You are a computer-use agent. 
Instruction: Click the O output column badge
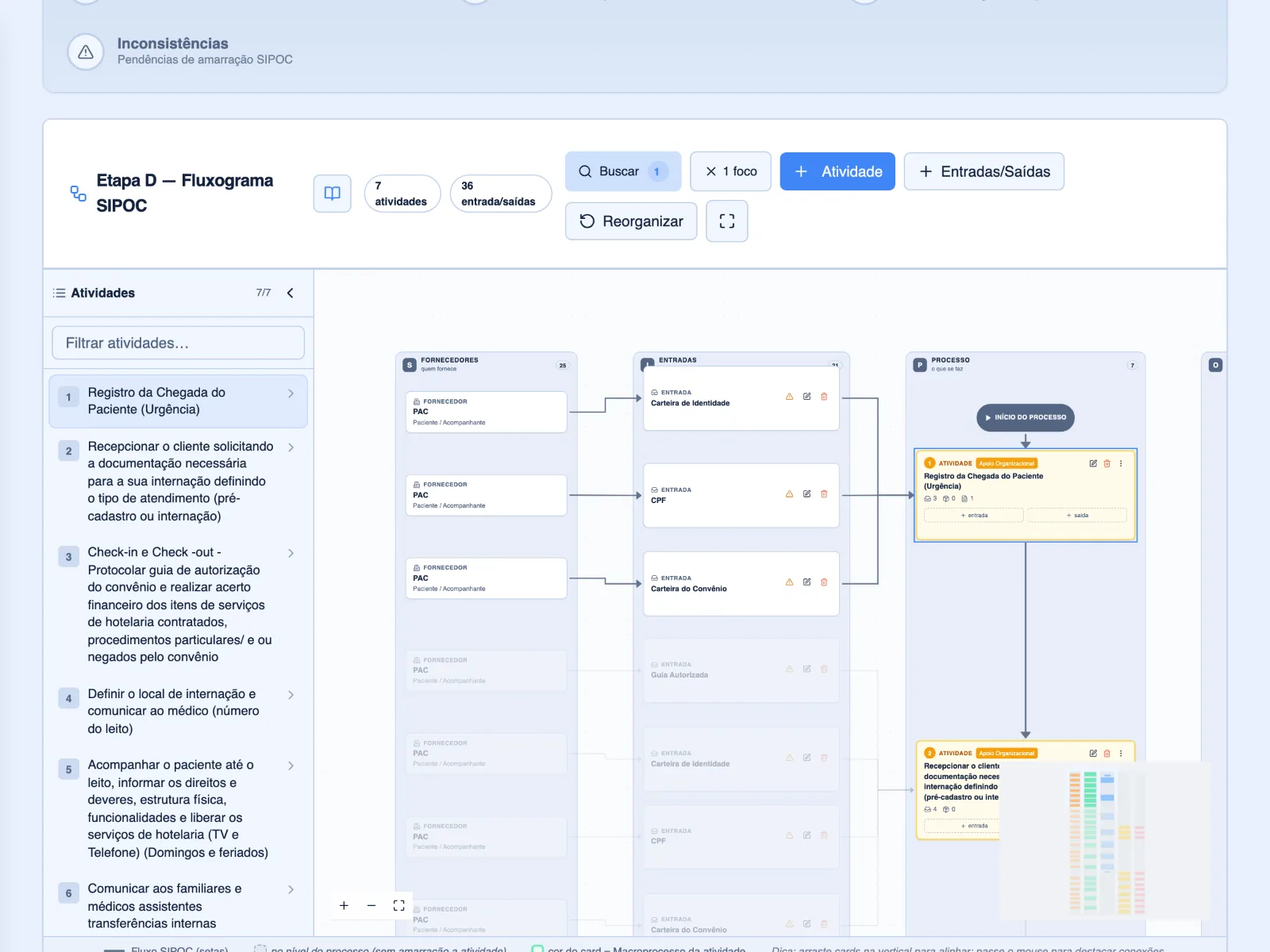click(x=1215, y=365)
